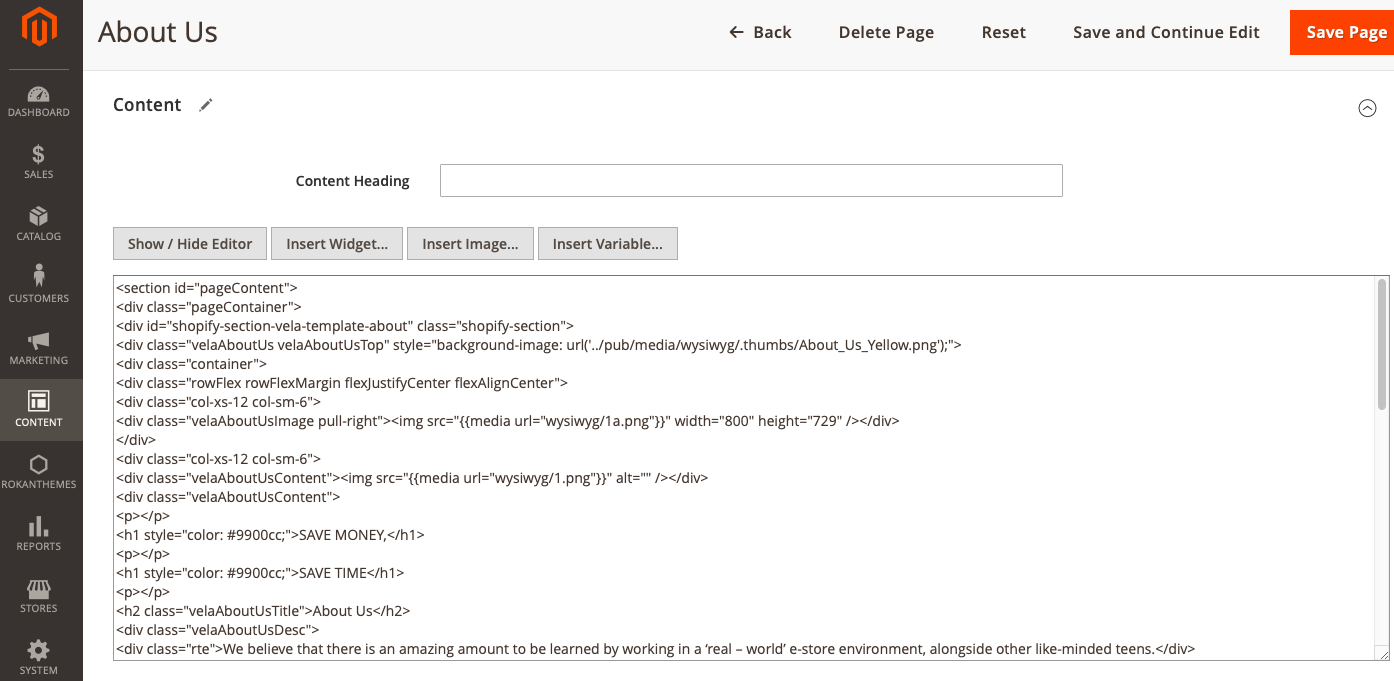Screen dimensions: 1394x681
Task: Click the pencil icon next to Content
Action: pyautogui.click(x=206, y=104)
